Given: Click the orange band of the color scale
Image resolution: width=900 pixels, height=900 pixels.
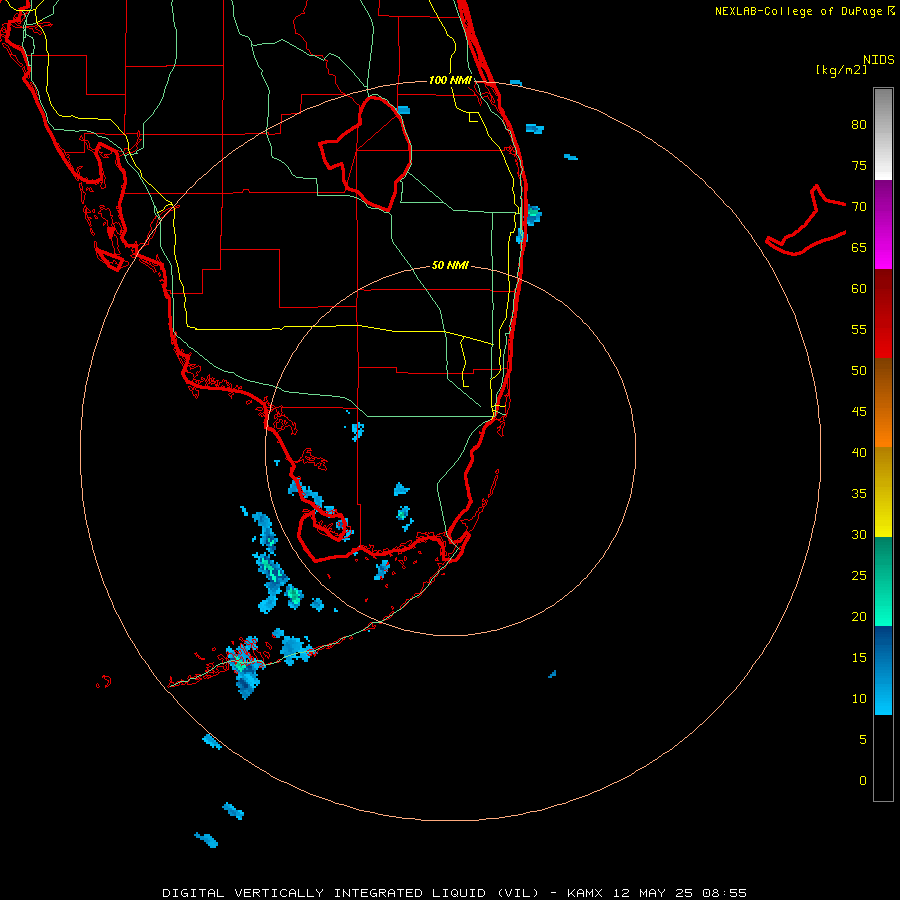Looking at the screenshot, I should (x=883, y=402).
